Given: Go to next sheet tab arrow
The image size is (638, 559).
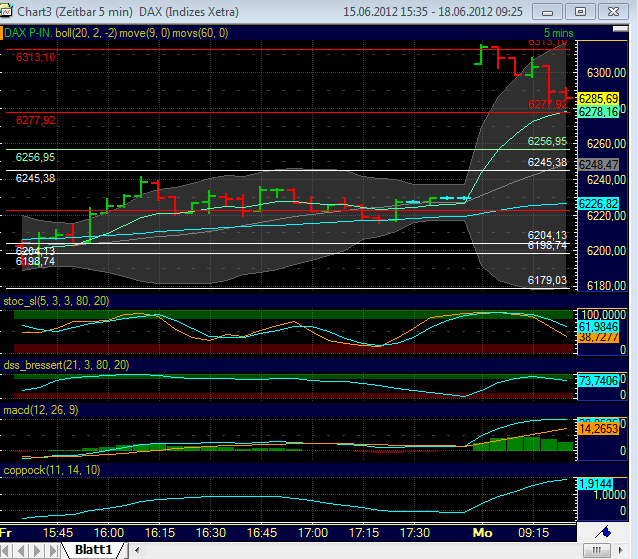Looking at the screenshot, I should (x=37, y=551).
